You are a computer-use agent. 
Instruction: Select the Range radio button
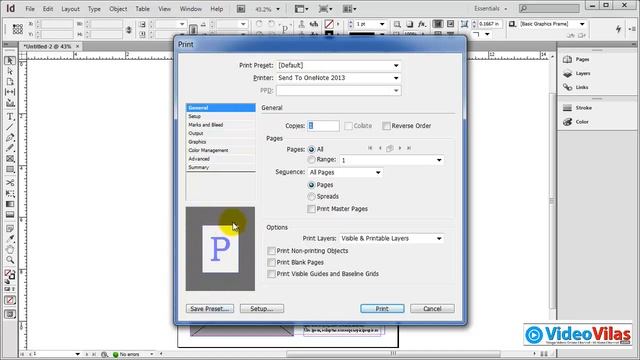coord(311,160)
